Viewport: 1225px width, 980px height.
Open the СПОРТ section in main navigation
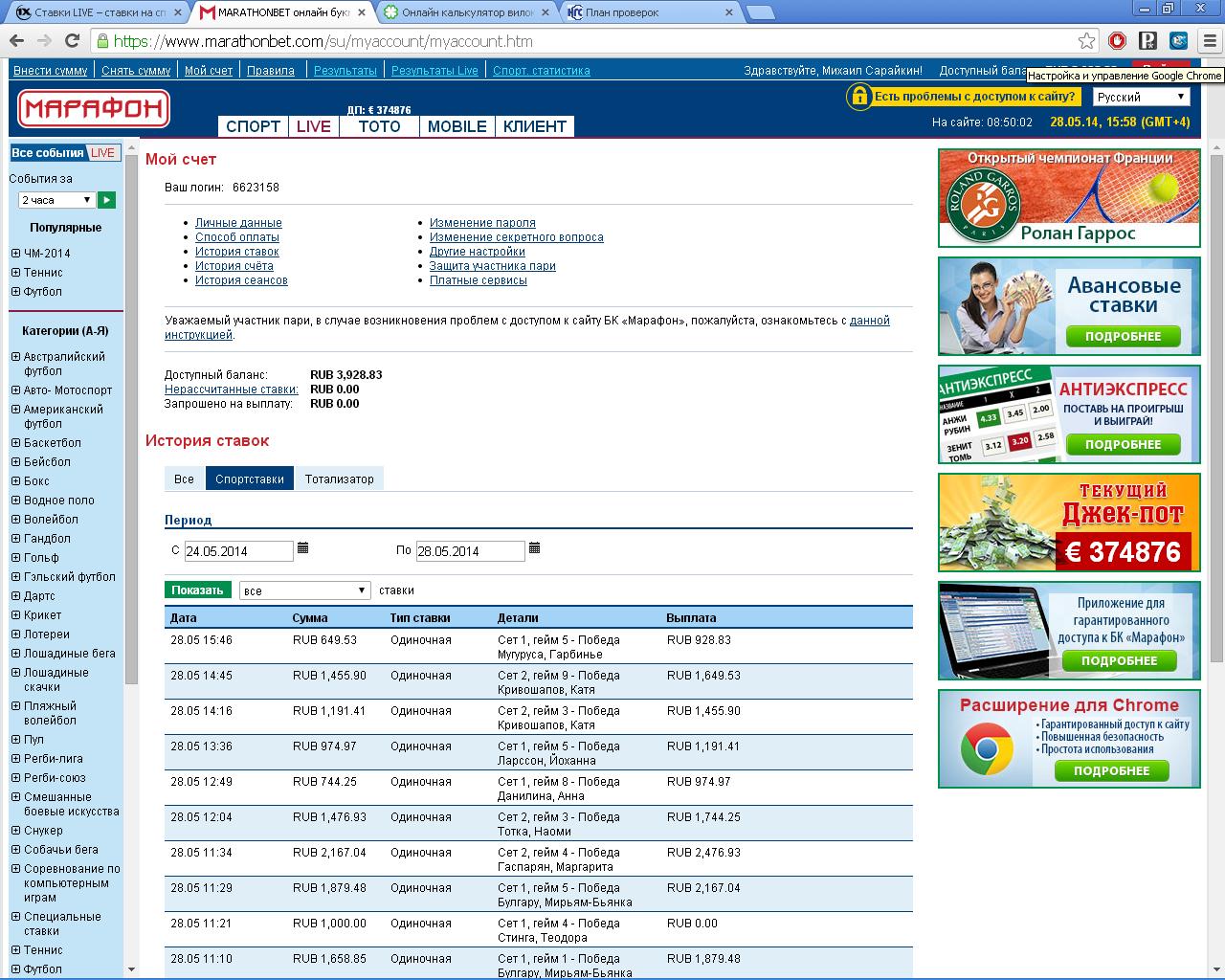[x=253, y=126]
